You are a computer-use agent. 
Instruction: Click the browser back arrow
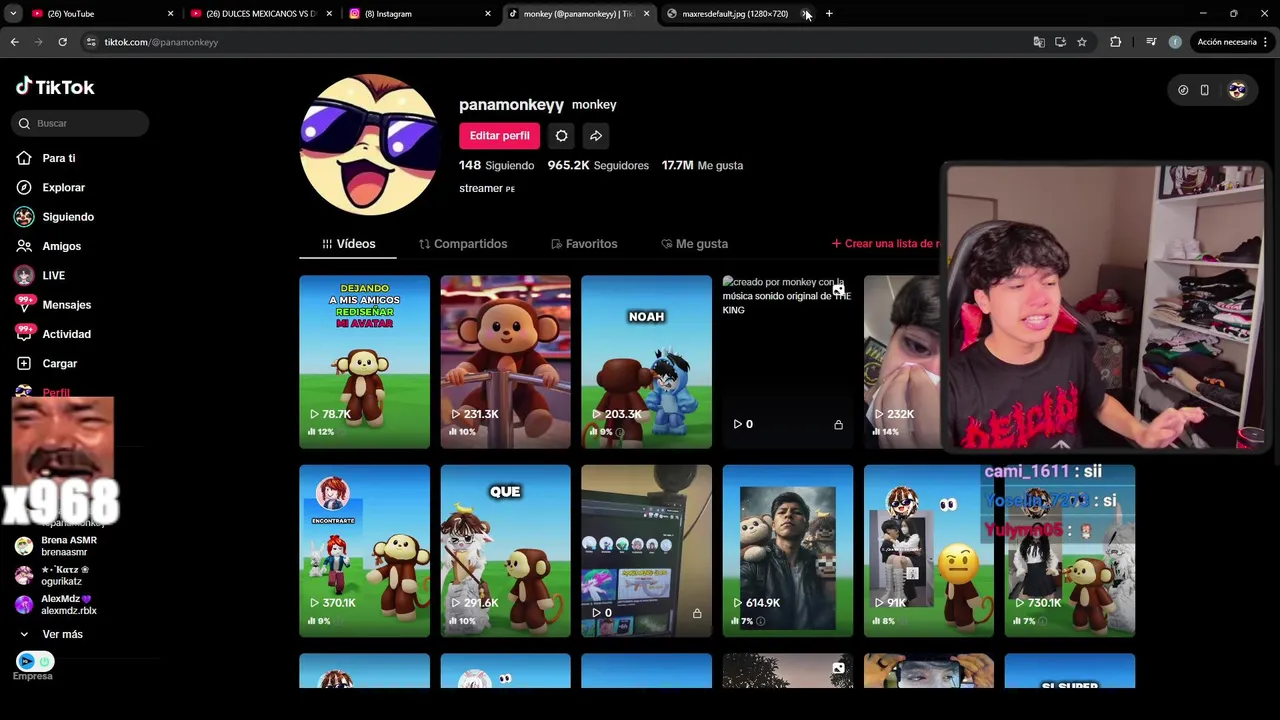click(14, 42)
